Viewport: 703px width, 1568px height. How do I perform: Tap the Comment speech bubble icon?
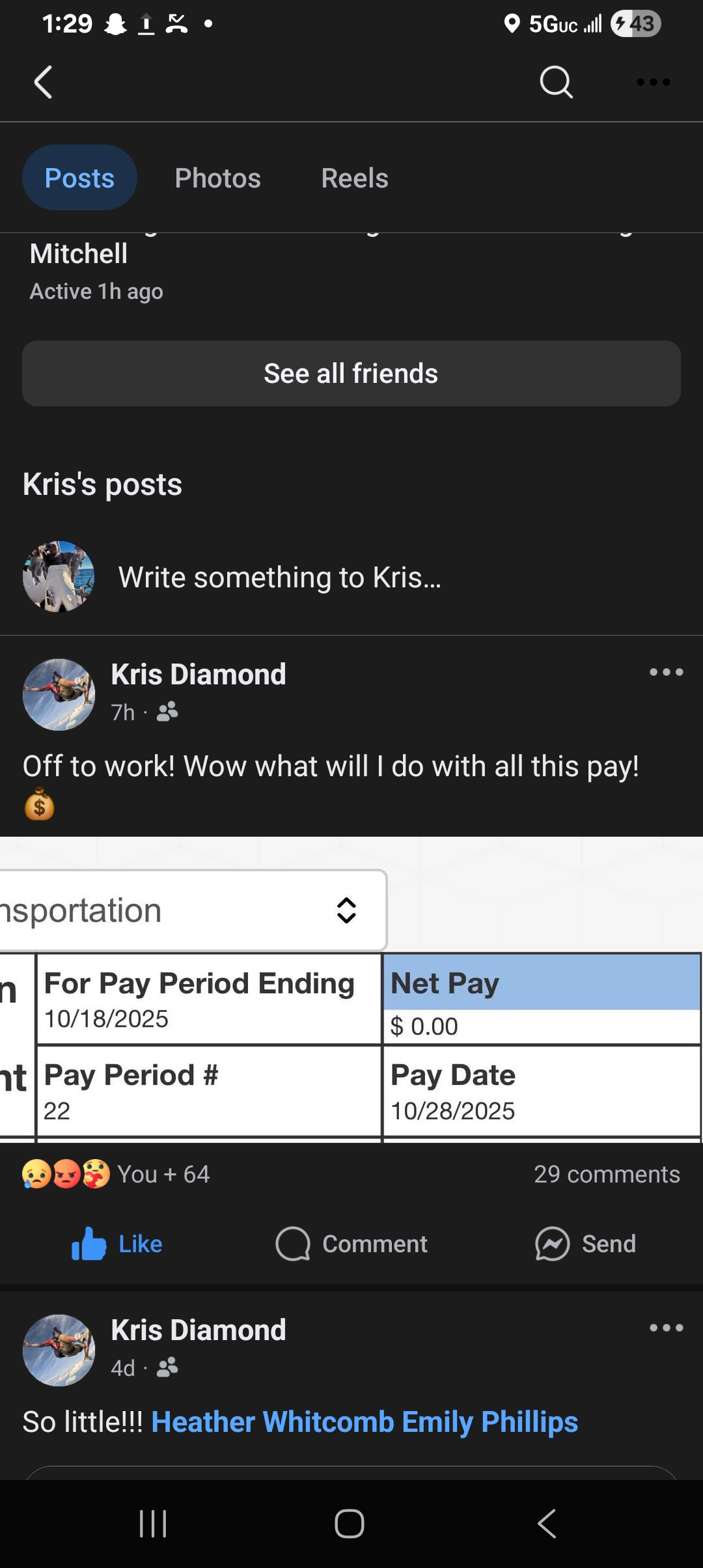pos(293,1244)
